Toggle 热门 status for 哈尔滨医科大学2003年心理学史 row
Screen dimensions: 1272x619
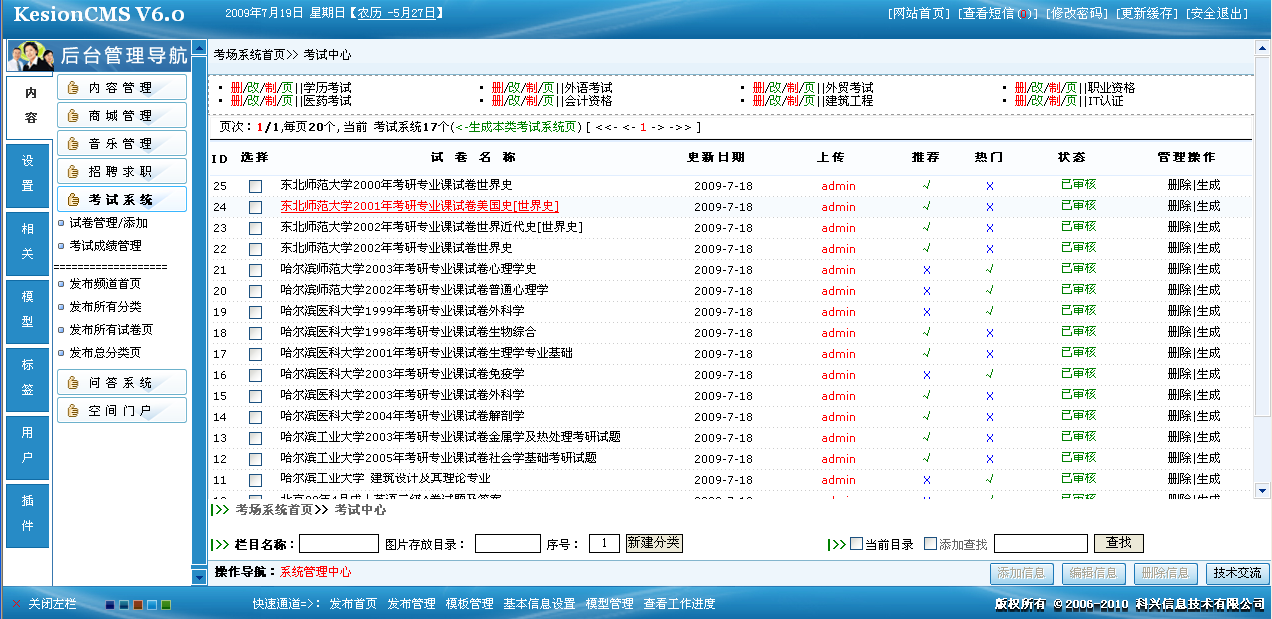[988, 269]
